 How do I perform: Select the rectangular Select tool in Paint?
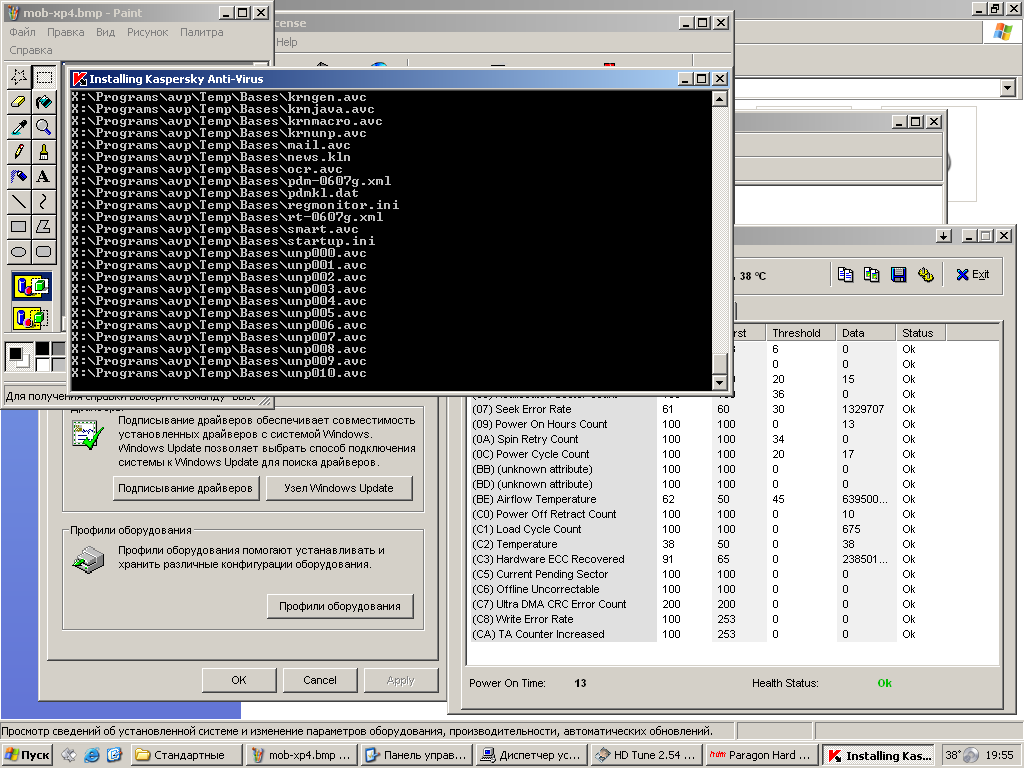click(x=44, y=77)
